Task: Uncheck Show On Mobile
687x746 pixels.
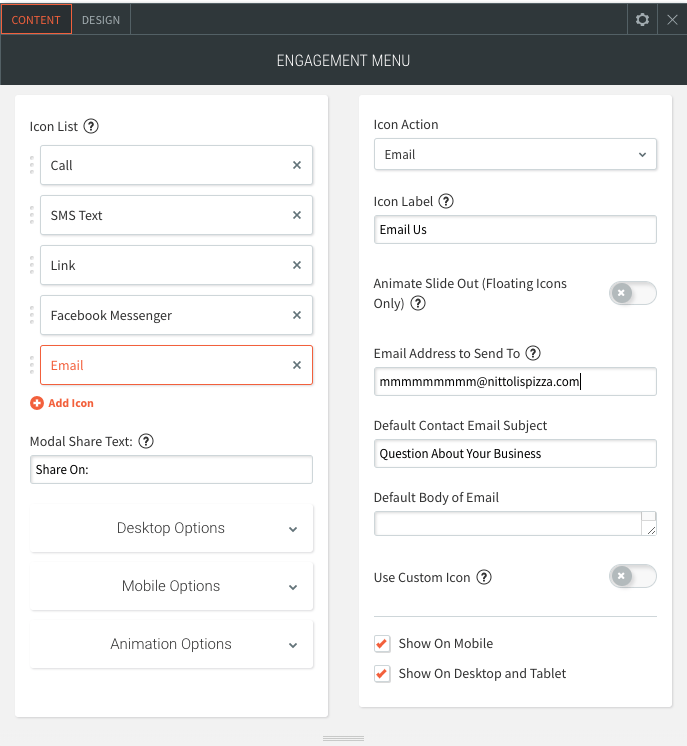Action: tap(382, 644)
